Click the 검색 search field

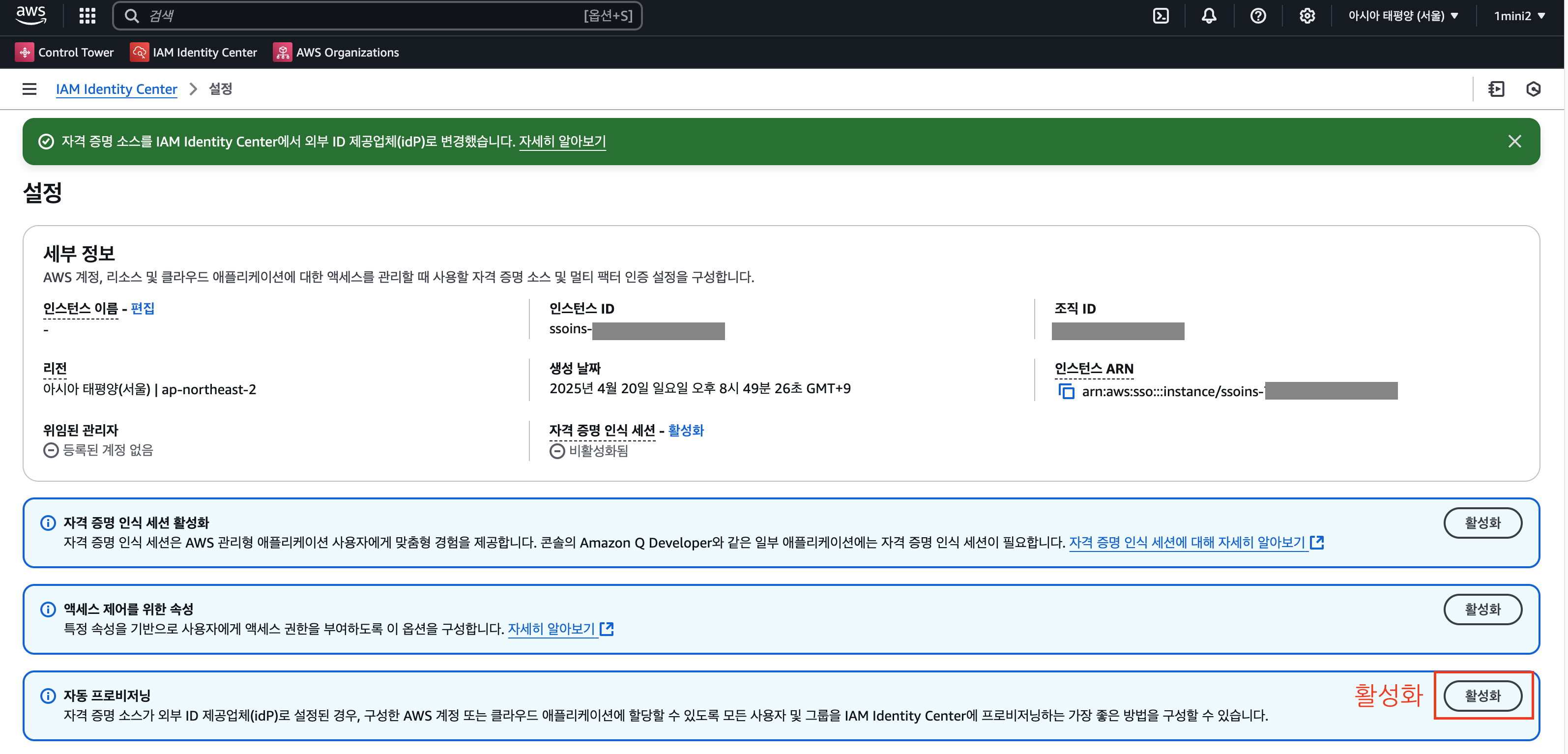(x=365, y=16)
